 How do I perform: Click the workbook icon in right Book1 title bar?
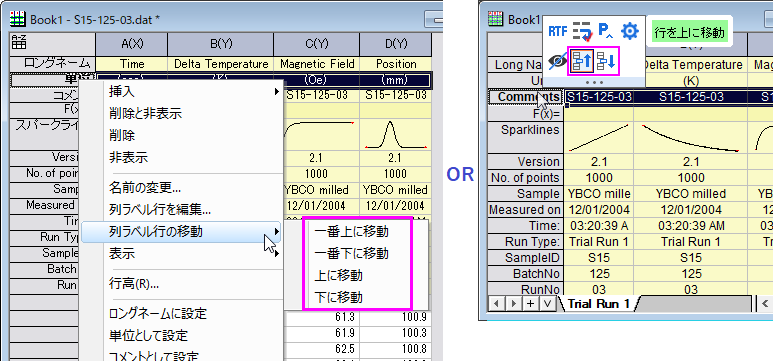point(496,19)
